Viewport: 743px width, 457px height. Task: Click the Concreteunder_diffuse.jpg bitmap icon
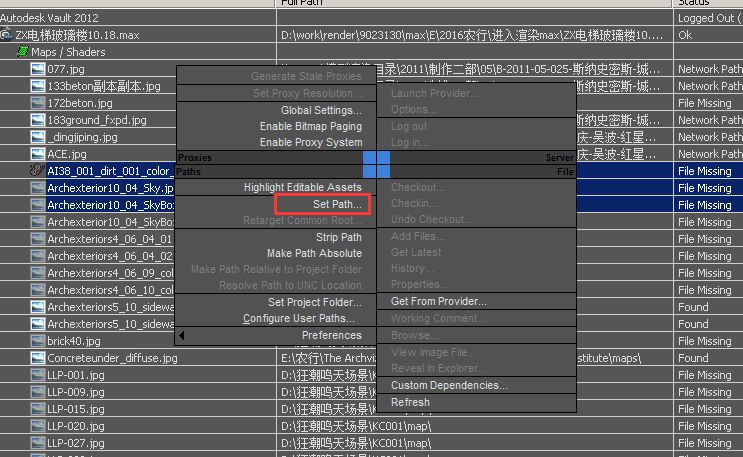click(x=38, y=358)
